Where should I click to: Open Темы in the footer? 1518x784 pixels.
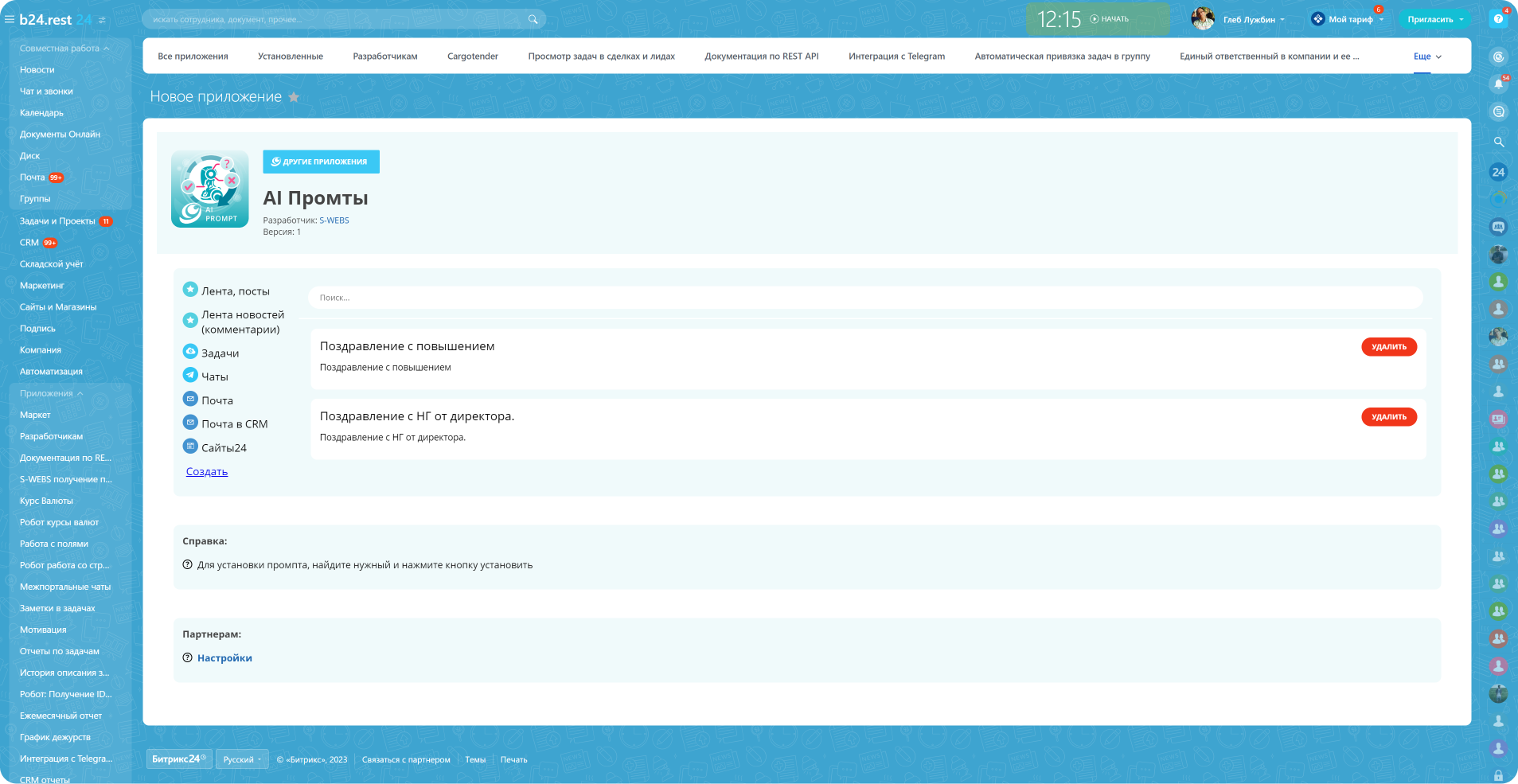pyautogui.click(x=475, y=759)
